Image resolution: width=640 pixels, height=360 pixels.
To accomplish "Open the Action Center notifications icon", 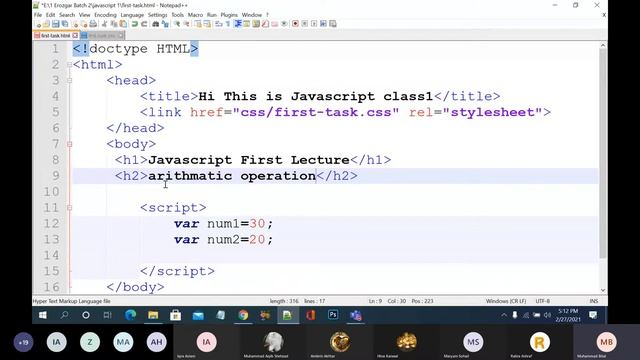I will click(x=593, y=315).
